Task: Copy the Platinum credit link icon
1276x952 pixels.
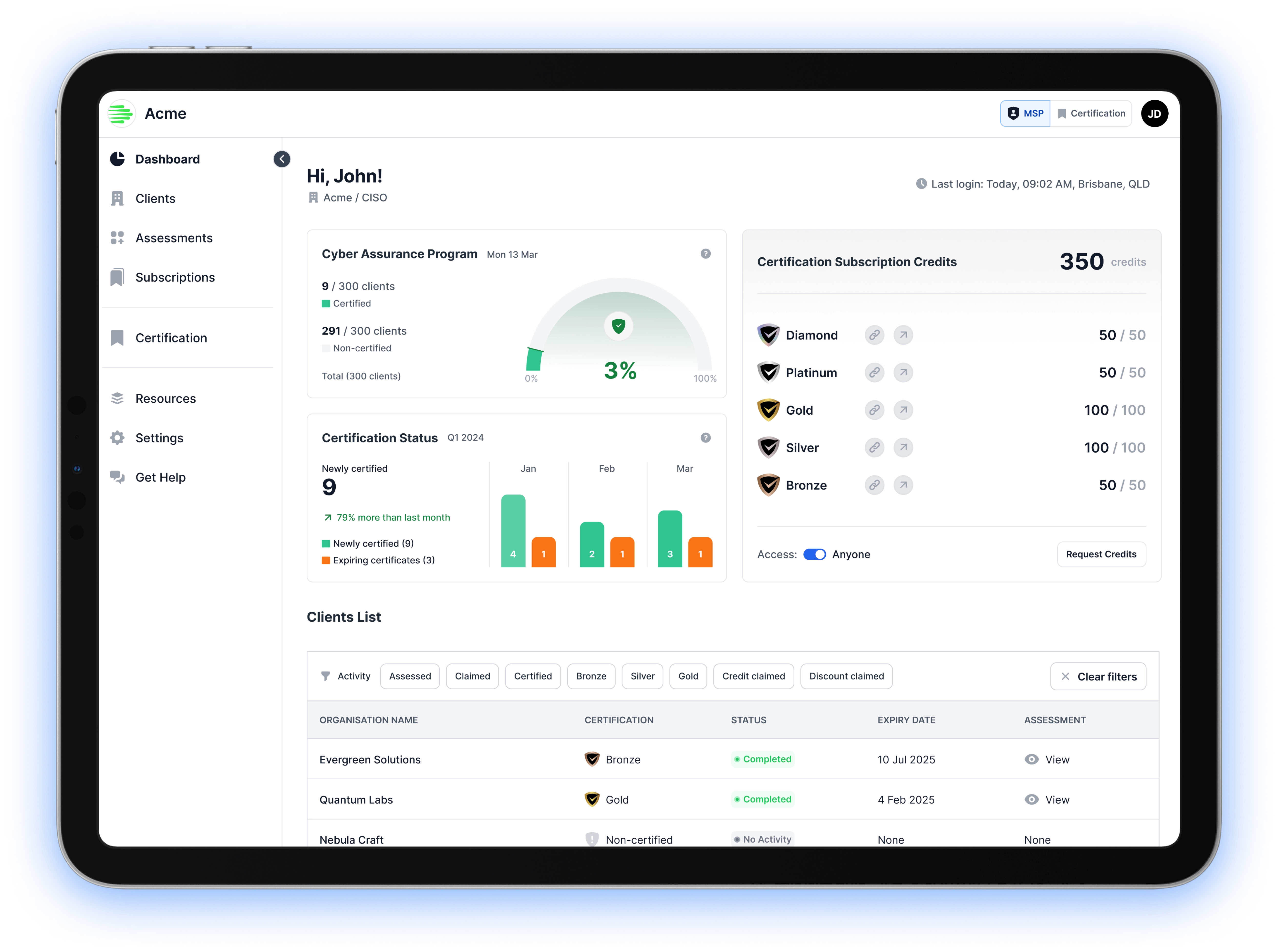Action: (874, 373)
